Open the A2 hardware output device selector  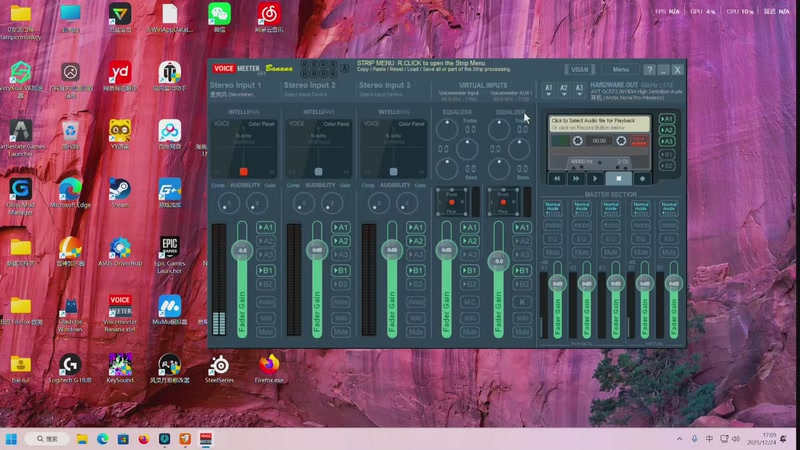[564, 90]
